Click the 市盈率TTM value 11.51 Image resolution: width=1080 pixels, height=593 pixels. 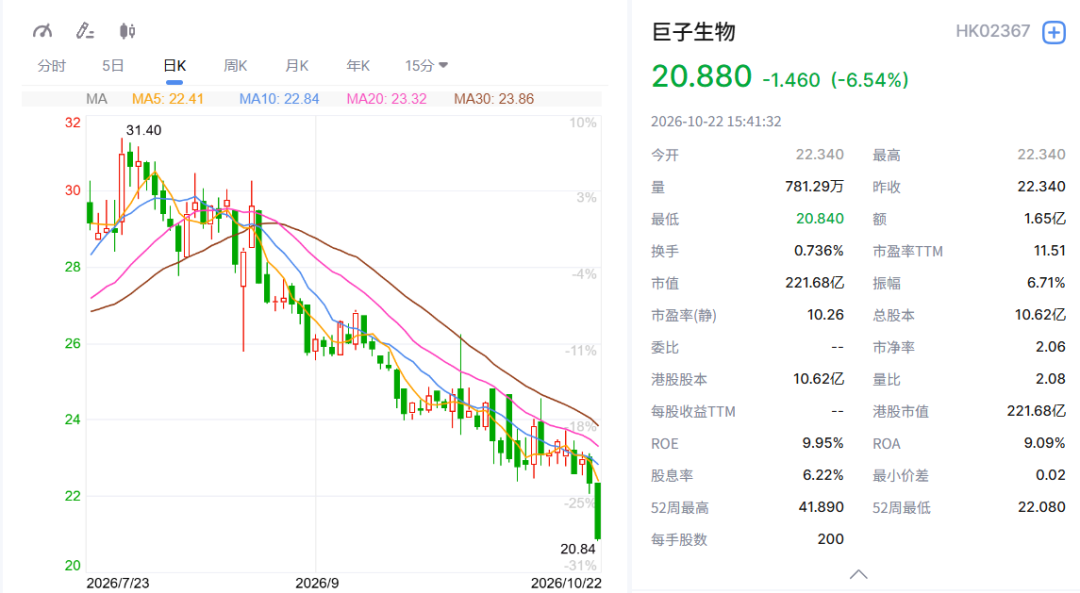(1050, 251)
